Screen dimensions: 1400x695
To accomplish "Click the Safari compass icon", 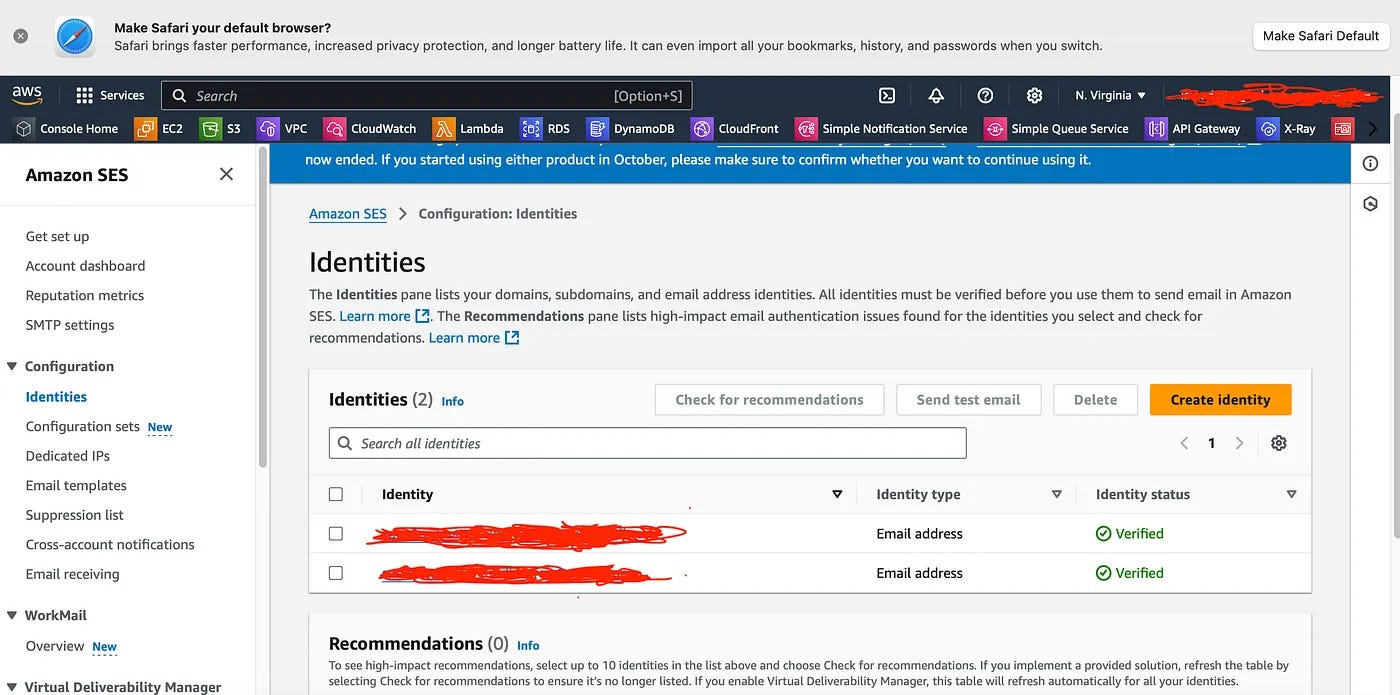I will coord(75,36).
